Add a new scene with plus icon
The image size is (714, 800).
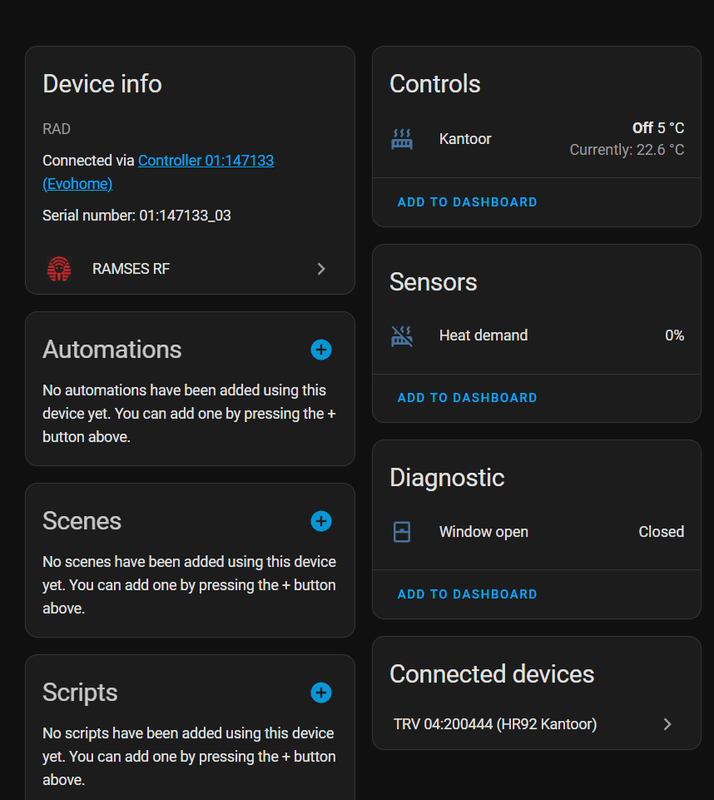tap(321, 521)
